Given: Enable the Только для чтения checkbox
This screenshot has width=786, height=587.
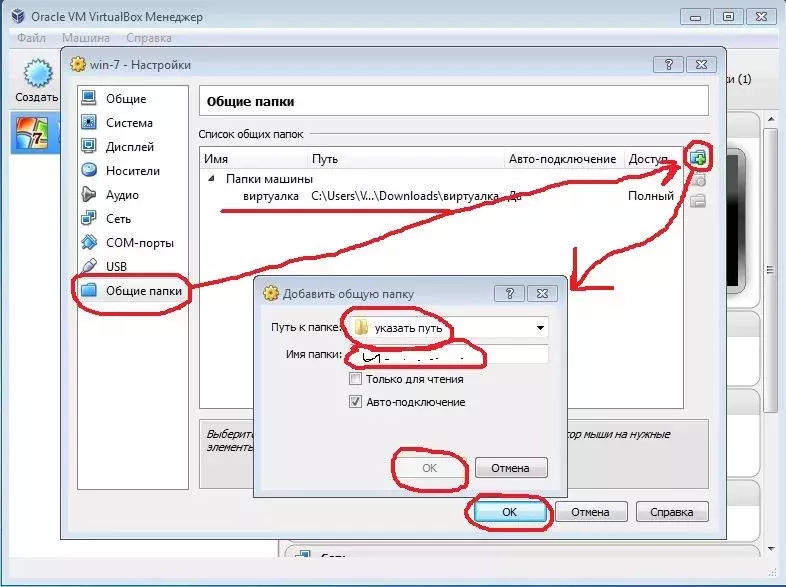Looking at the screenshot, I should coord(355,379).
